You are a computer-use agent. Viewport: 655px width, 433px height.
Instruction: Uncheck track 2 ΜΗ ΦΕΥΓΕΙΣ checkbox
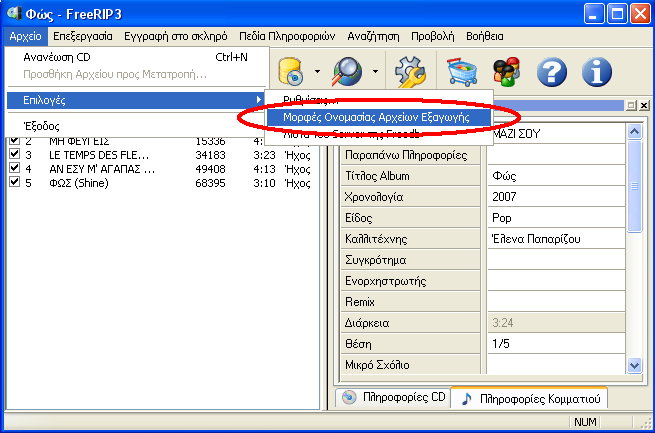15,140
